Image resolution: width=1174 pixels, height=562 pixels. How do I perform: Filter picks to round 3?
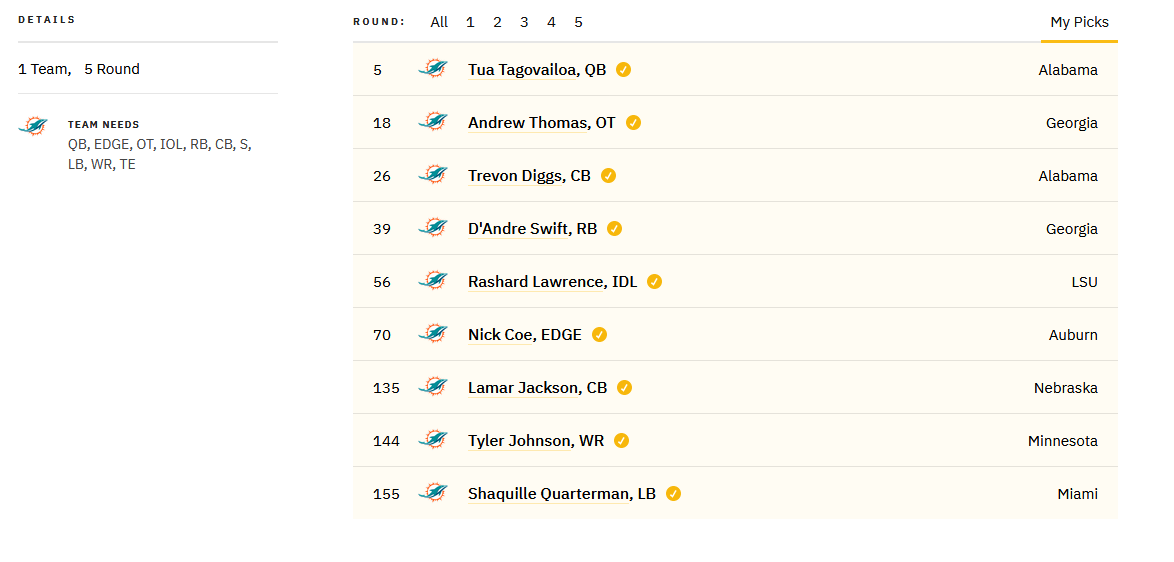pos(524,22)
